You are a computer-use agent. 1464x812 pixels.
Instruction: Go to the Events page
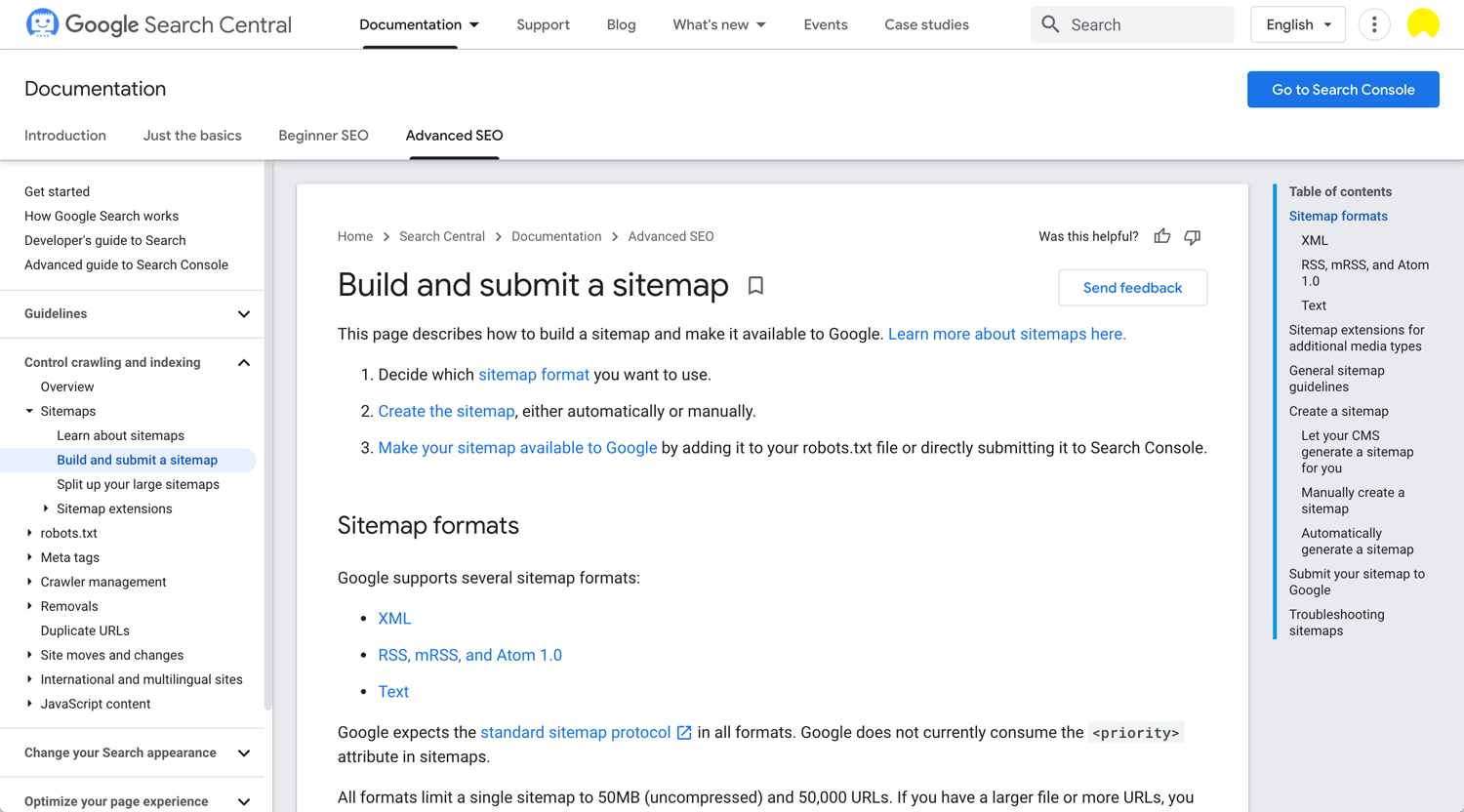coord(826,24)
